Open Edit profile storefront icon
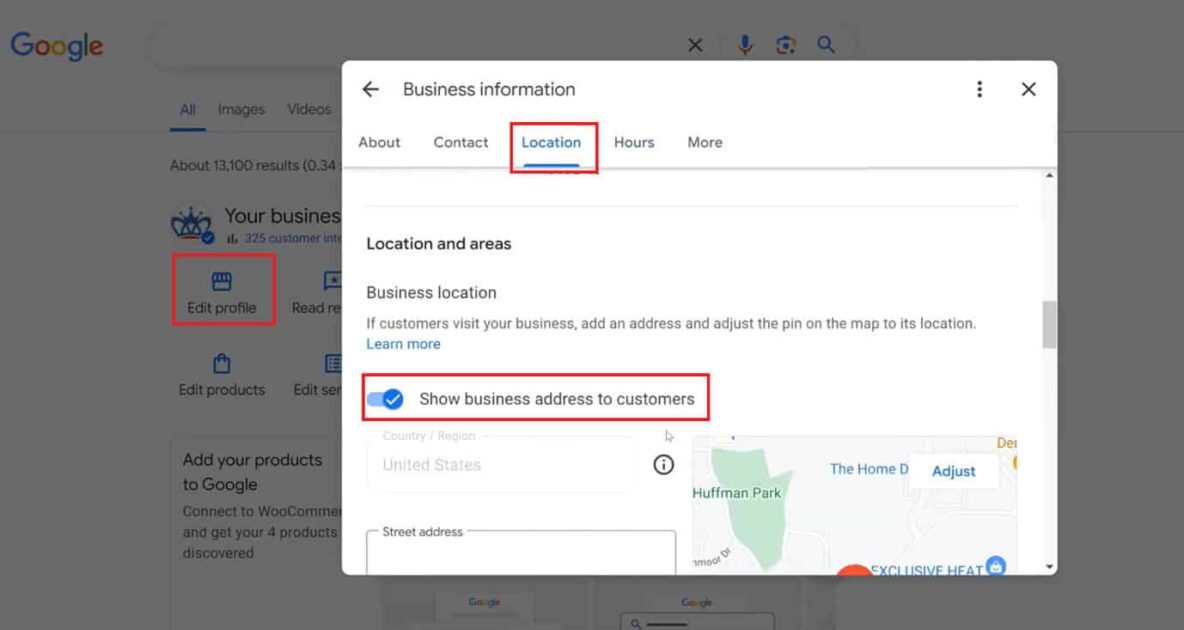This screenshot has width=1184, height=630. tap(221, 281)
